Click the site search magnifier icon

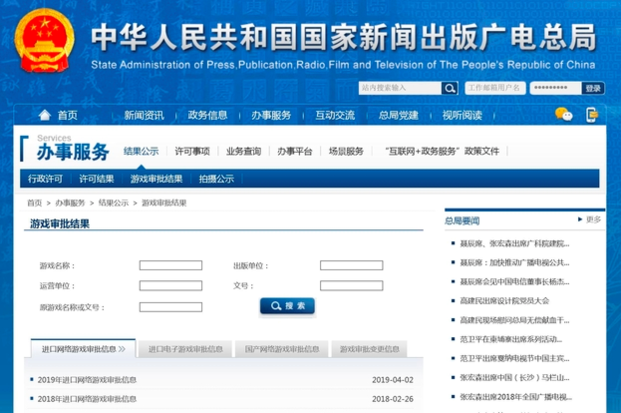pyautogui.click(x=450, y=88)
